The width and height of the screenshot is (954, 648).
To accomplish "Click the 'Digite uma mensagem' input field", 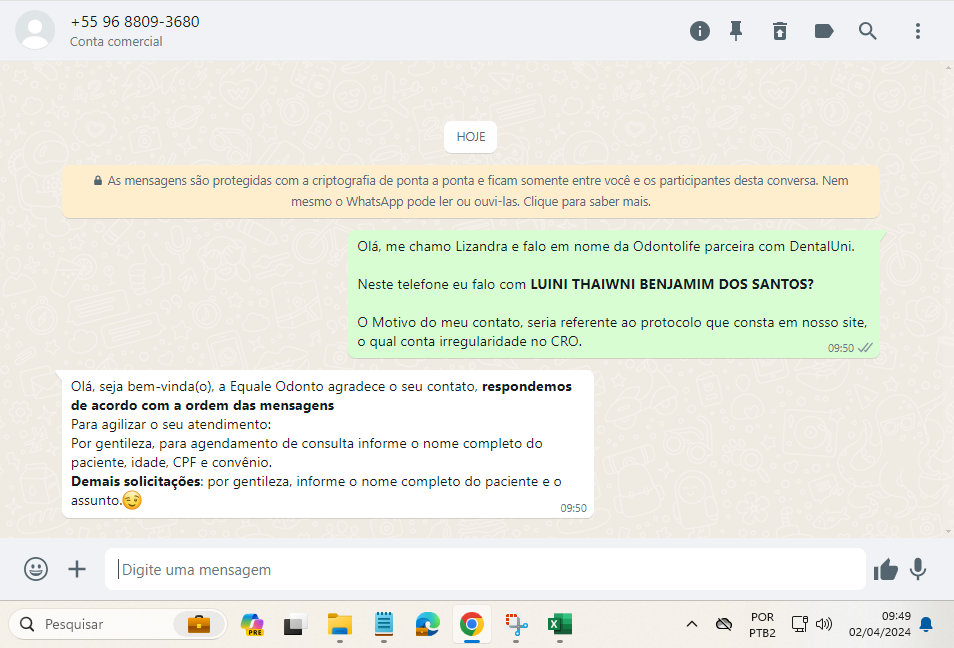I will pos(485,569).
